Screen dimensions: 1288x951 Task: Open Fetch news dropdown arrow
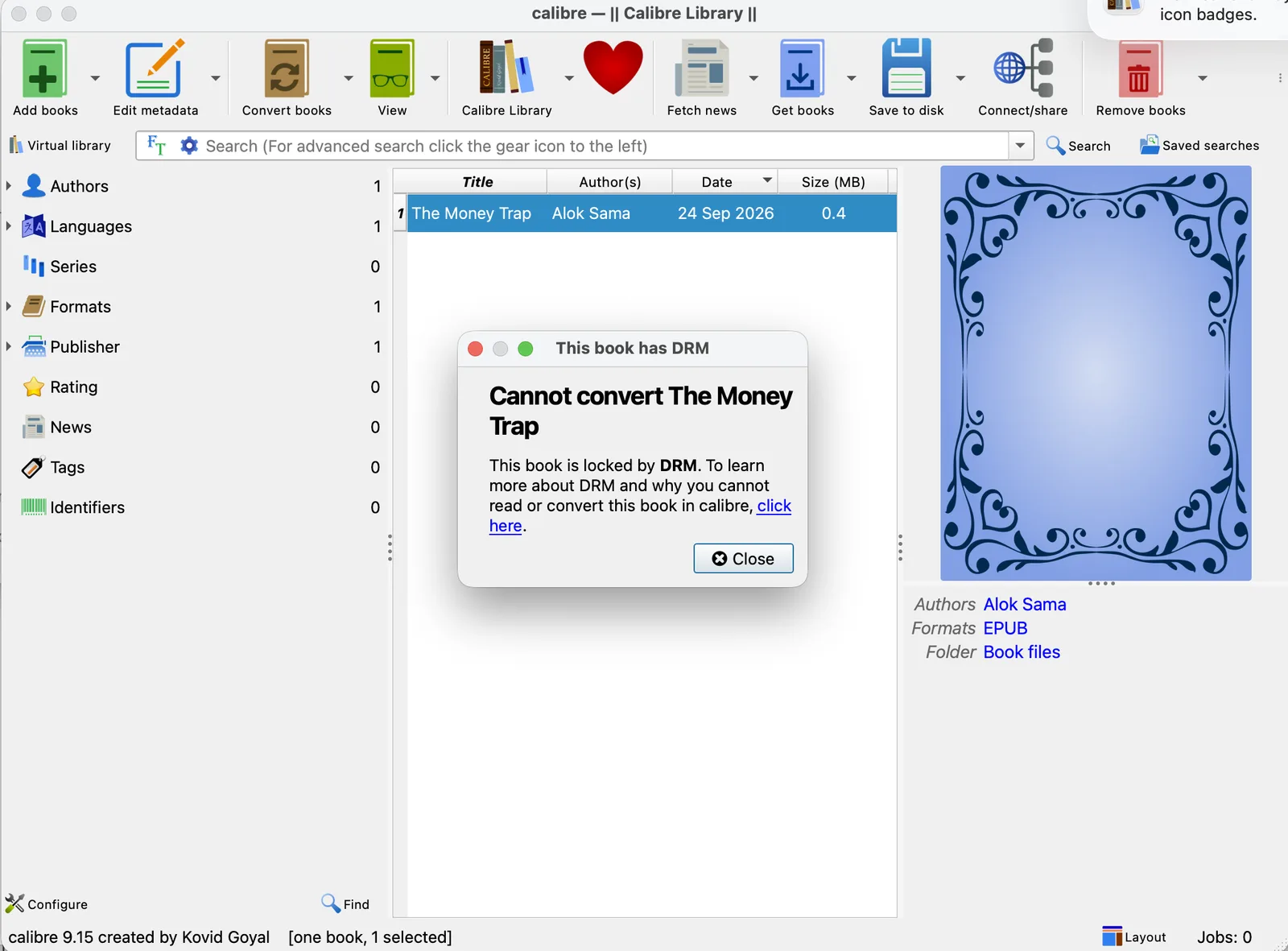coord(753,78)
